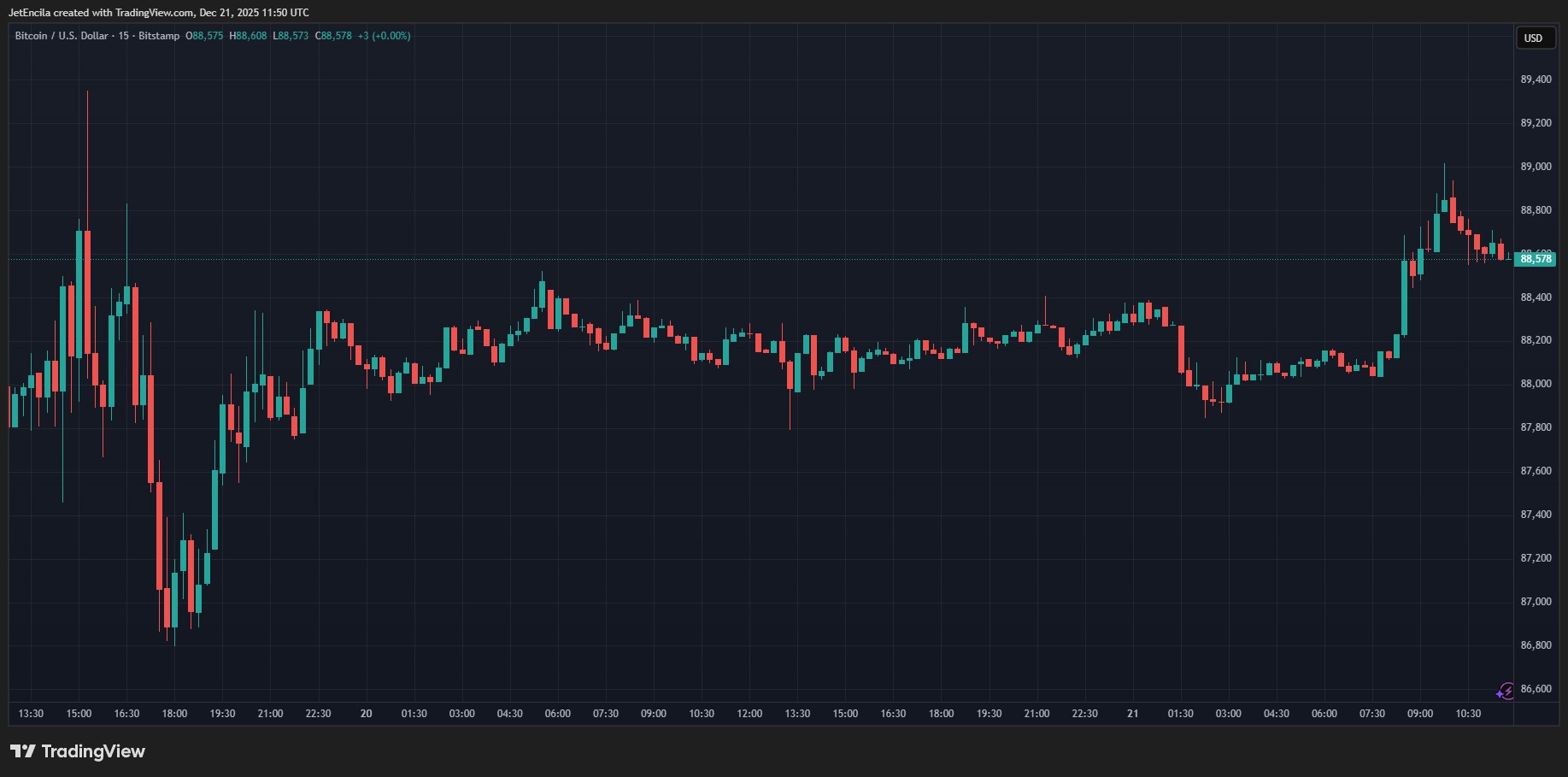Screen dimensions: 1568x777
Task: Click the purple lightning bolt icon
Action: 1505,691
